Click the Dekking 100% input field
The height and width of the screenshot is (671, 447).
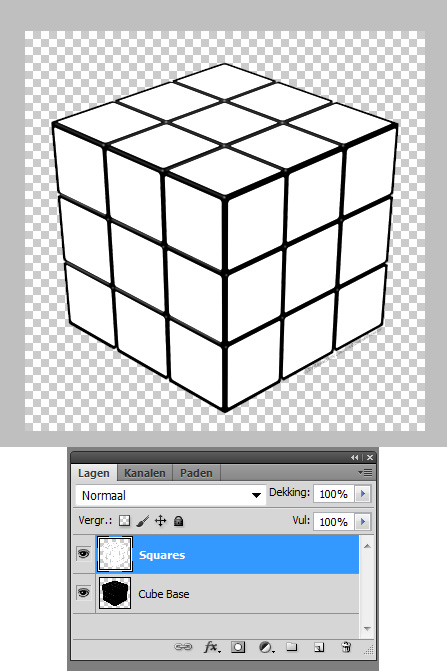tap(334, 494)
